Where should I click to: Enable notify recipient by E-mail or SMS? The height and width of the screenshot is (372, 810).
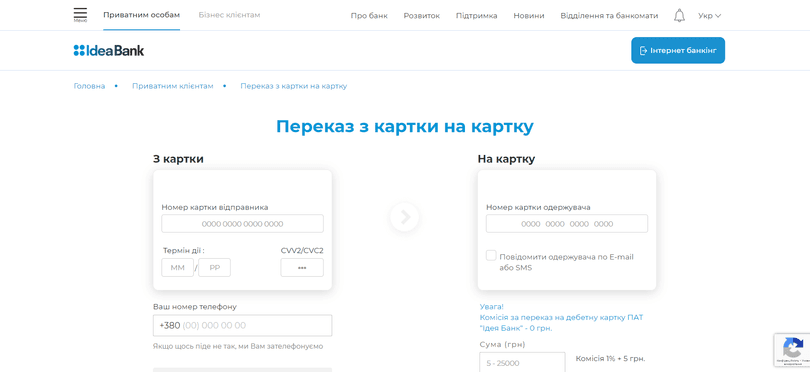(x=491, y=256)
